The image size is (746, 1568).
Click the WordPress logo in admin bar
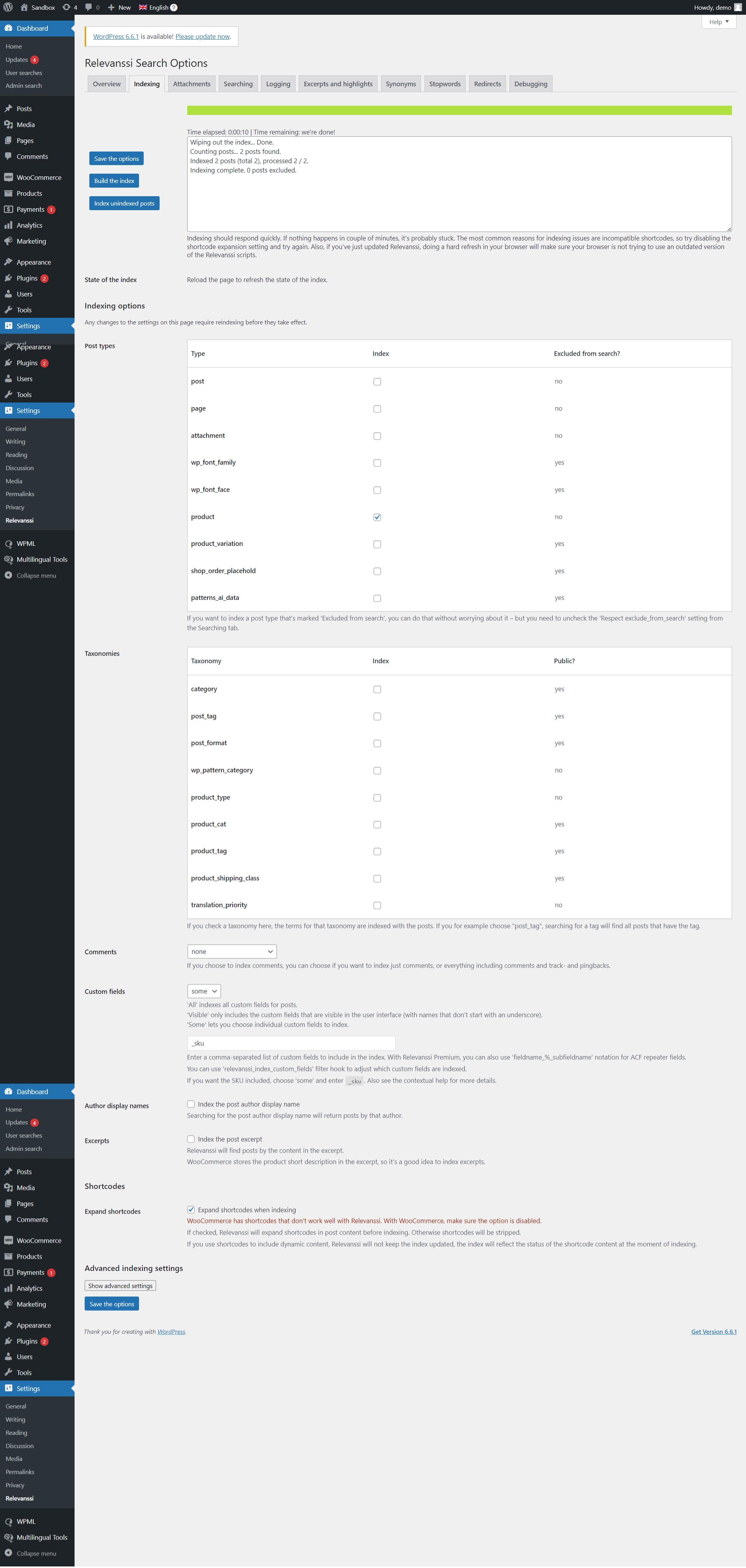(x=8, y=7)
